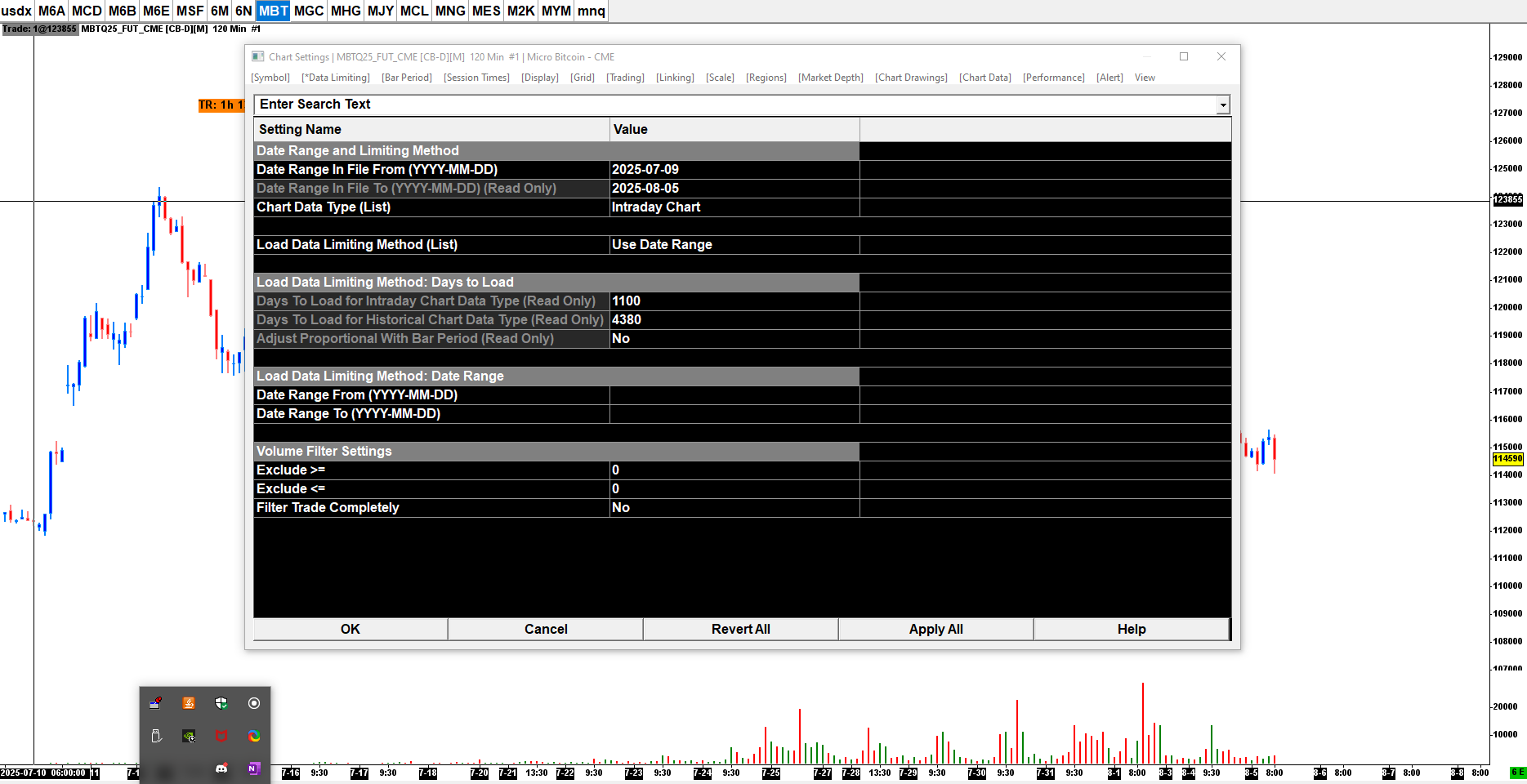This screenshot has height=784, width=1527.
Task: Open the [Symbol] settings tab
Action: [x=270, y=78]
